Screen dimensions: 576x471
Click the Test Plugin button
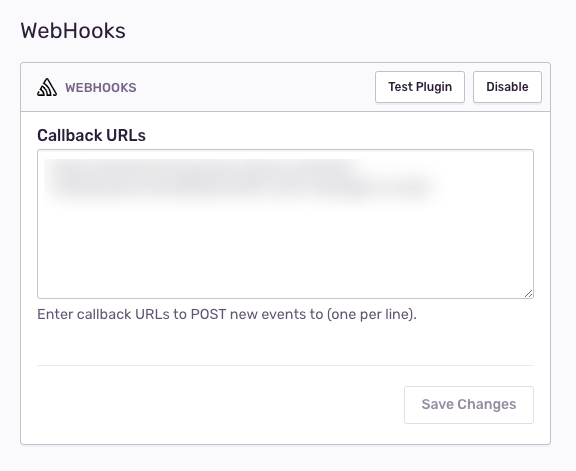pos(420,87)
